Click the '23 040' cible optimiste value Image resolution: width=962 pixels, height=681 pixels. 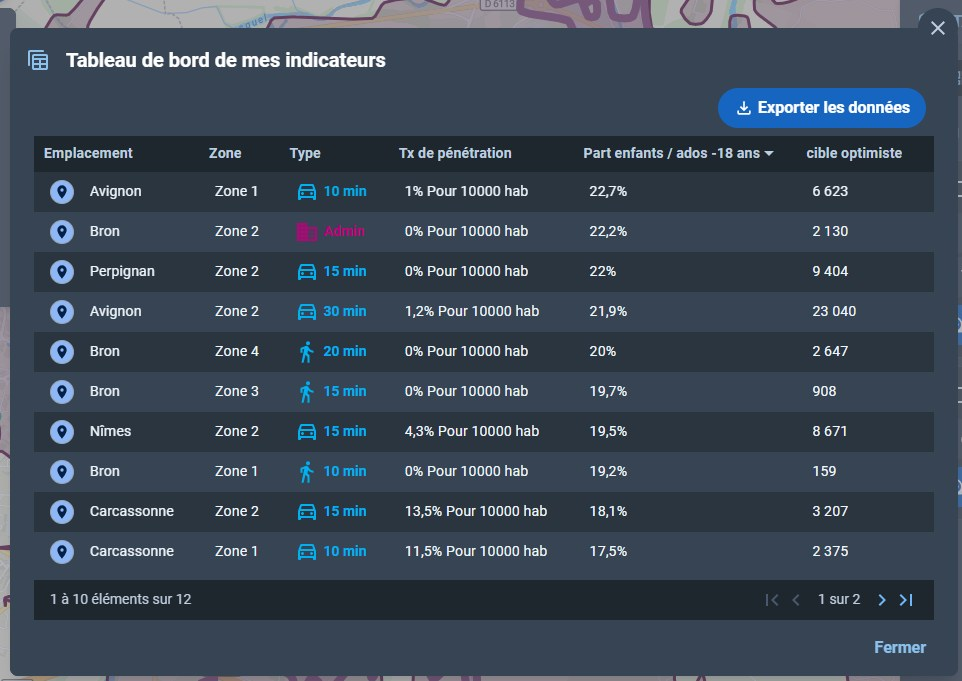pyautogui.click(x=834, y=312)
